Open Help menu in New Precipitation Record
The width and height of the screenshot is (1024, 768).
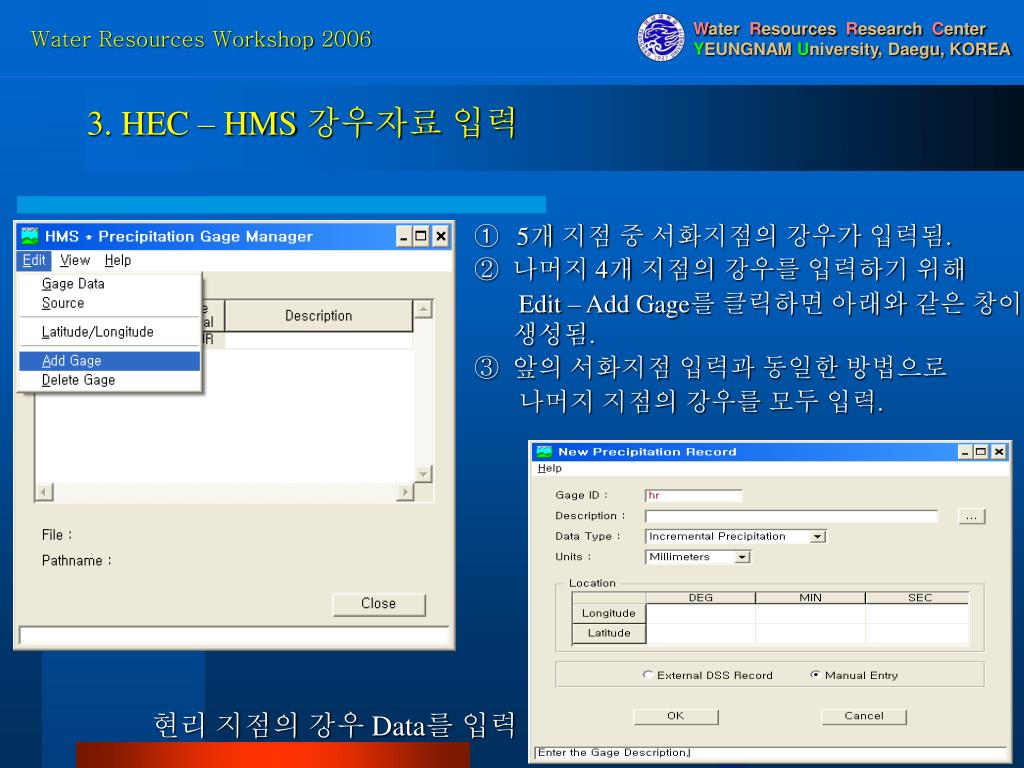pos(549,468)
